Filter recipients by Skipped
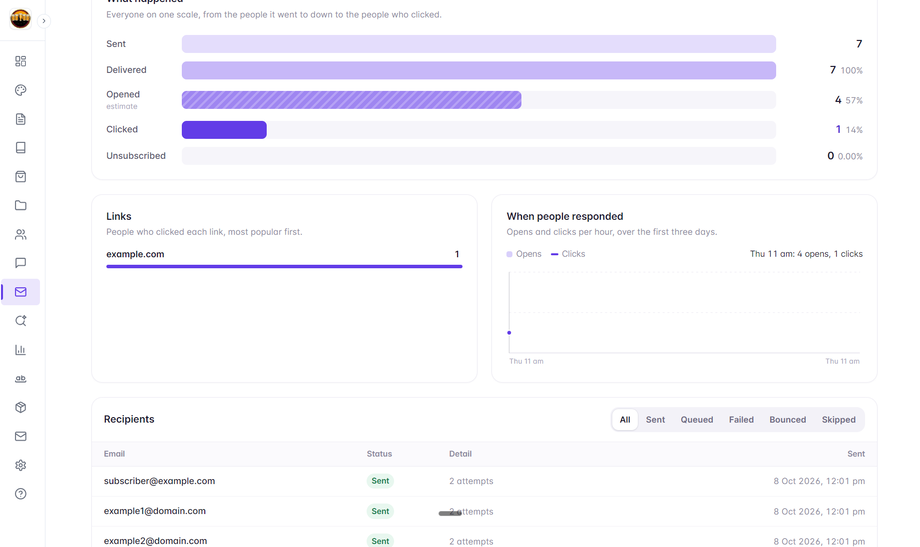 pyautogui.click(x=838, y=420)
